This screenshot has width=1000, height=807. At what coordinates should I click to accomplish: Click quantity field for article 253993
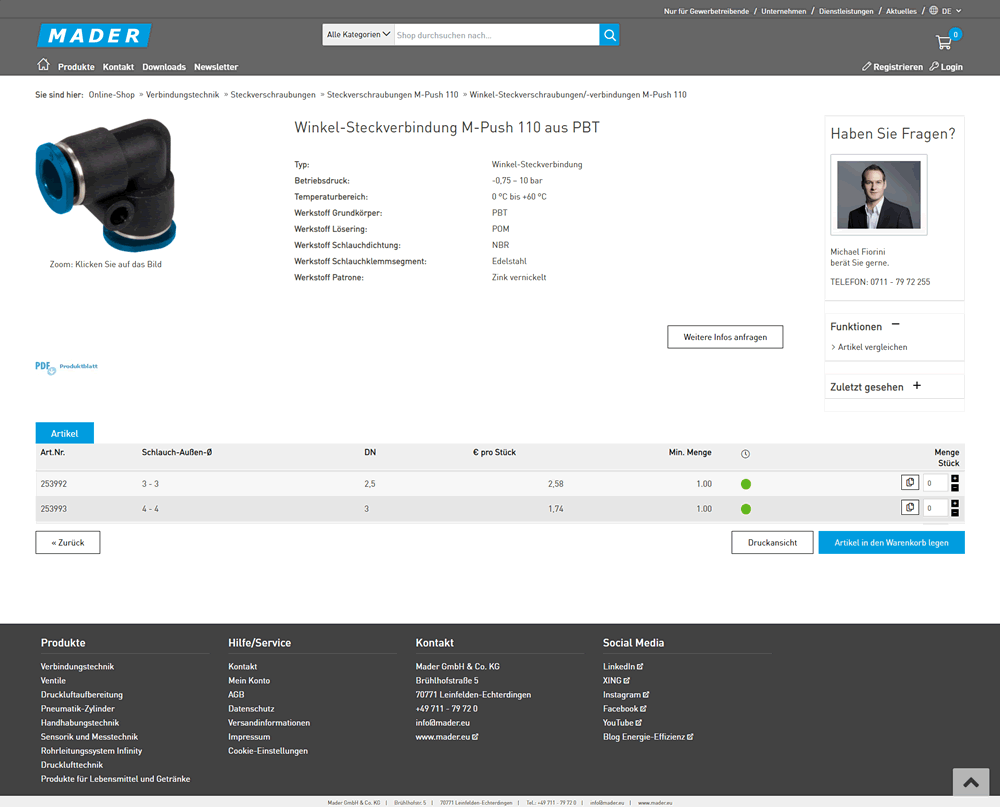coord(936,508)
